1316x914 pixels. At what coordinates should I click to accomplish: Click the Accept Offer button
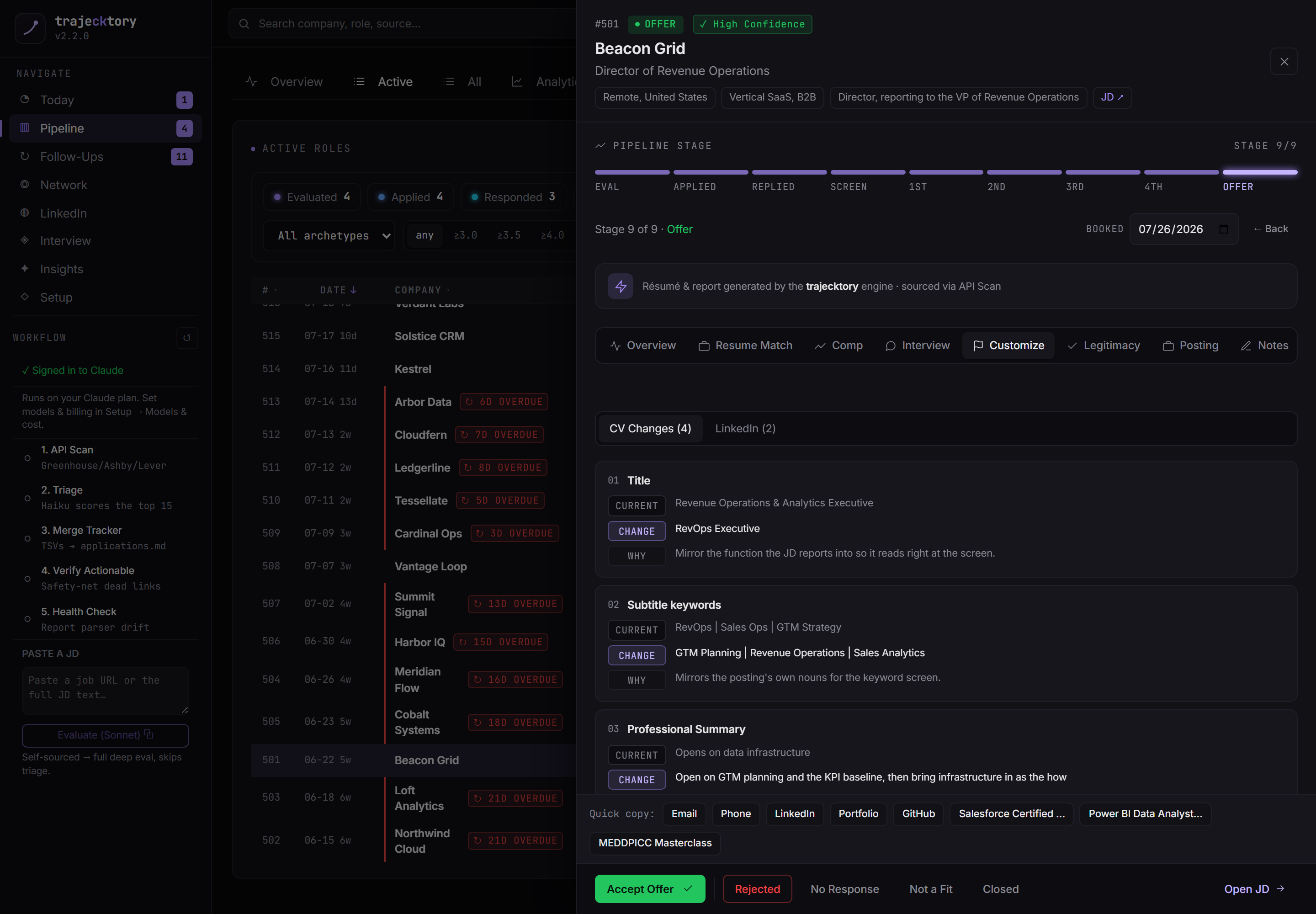tap(650, 889)
